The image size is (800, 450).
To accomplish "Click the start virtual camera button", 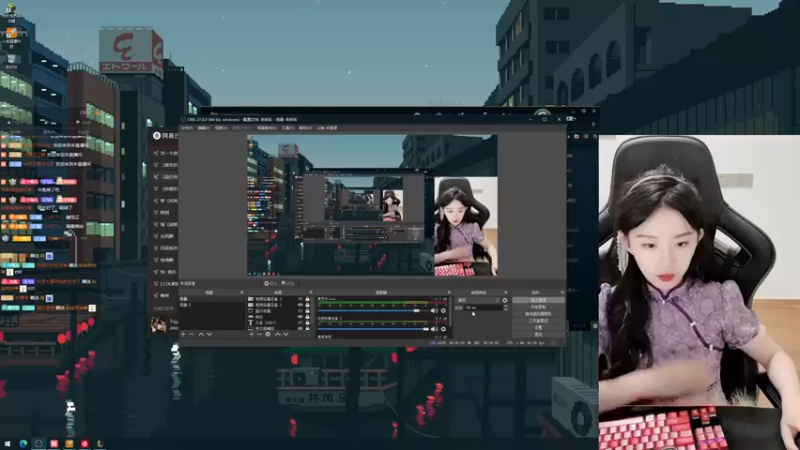I will (x=538, y=314).
